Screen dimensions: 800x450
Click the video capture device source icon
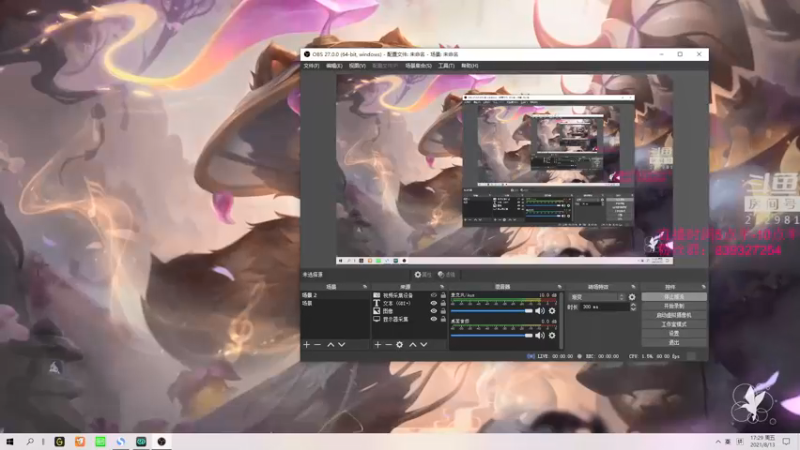point(377,295)
